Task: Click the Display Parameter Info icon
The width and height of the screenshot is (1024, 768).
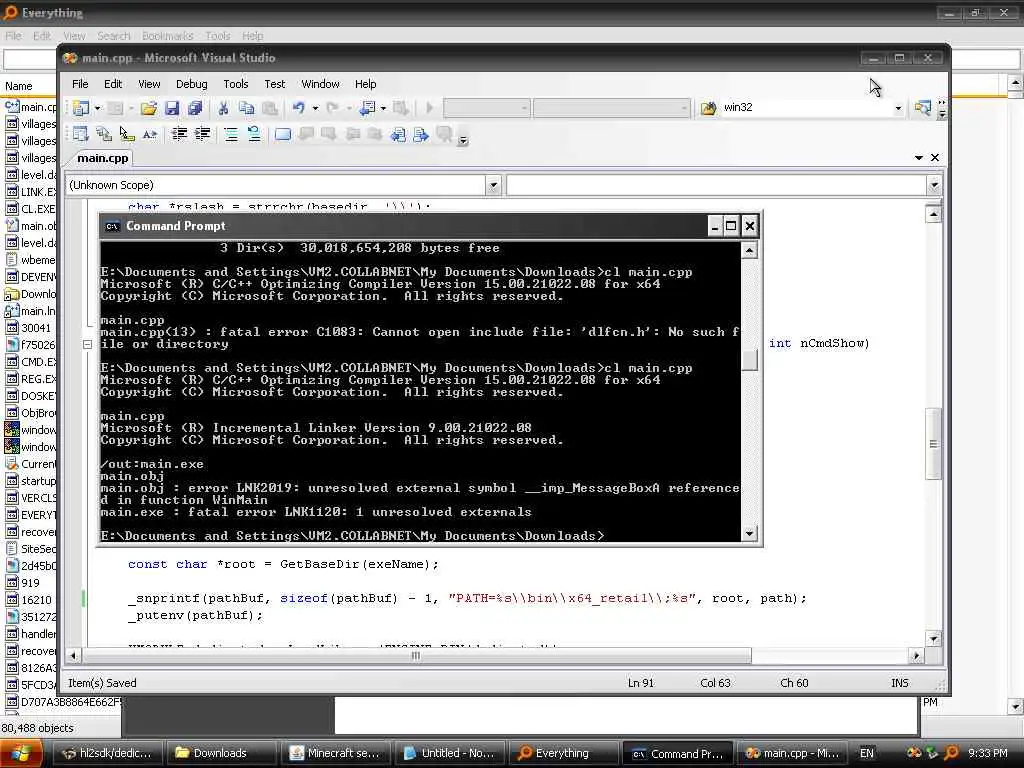Action: click(x=104, y=135)
